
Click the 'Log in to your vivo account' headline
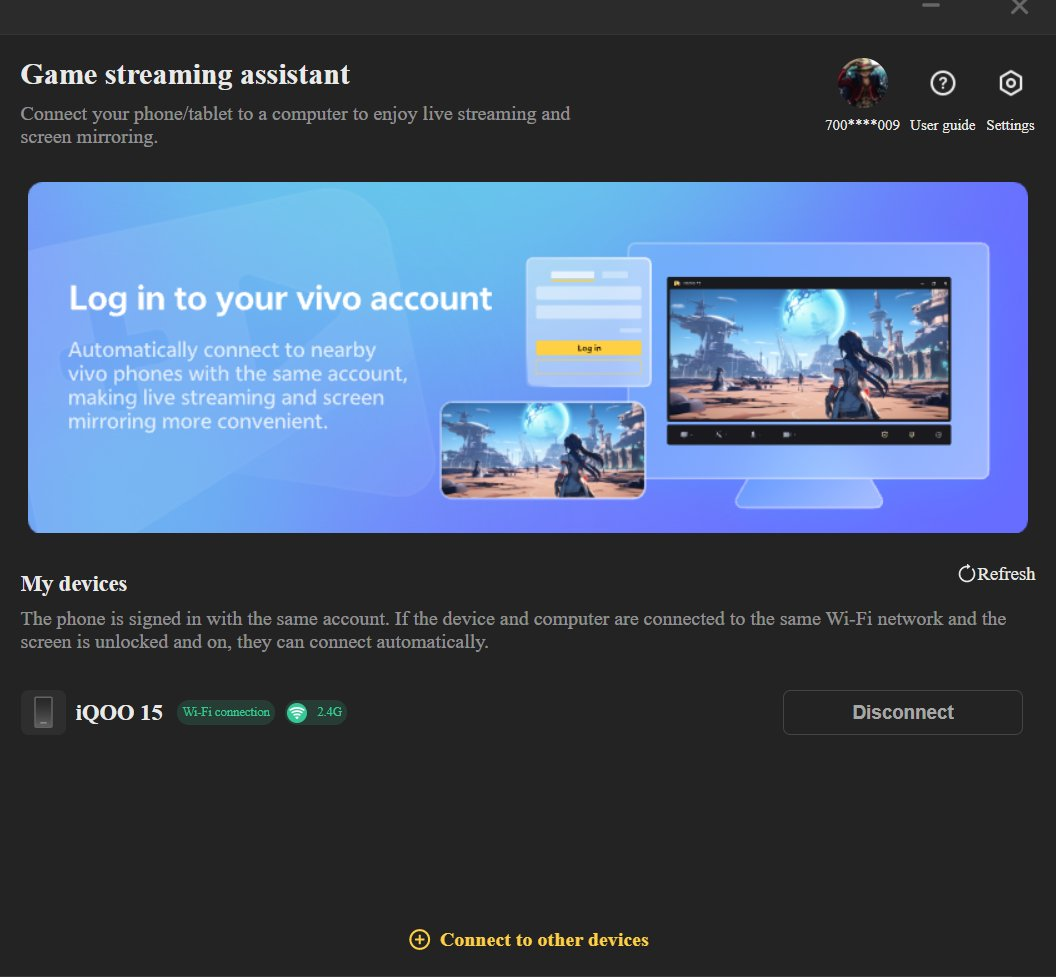(280, 298)
